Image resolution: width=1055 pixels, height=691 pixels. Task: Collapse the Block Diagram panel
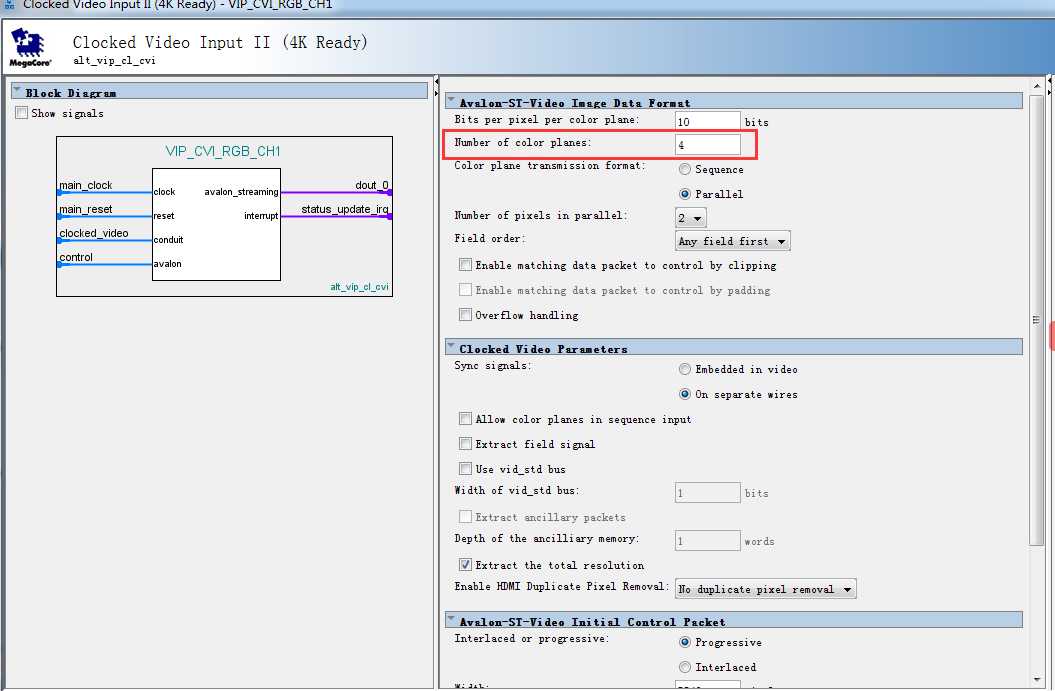[x=17, y=90]
